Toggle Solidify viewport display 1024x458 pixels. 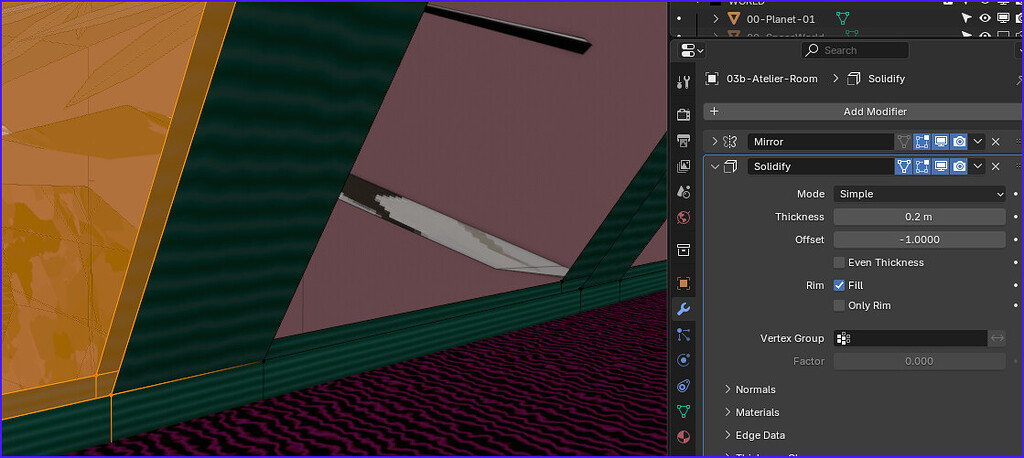coord(940,166)
